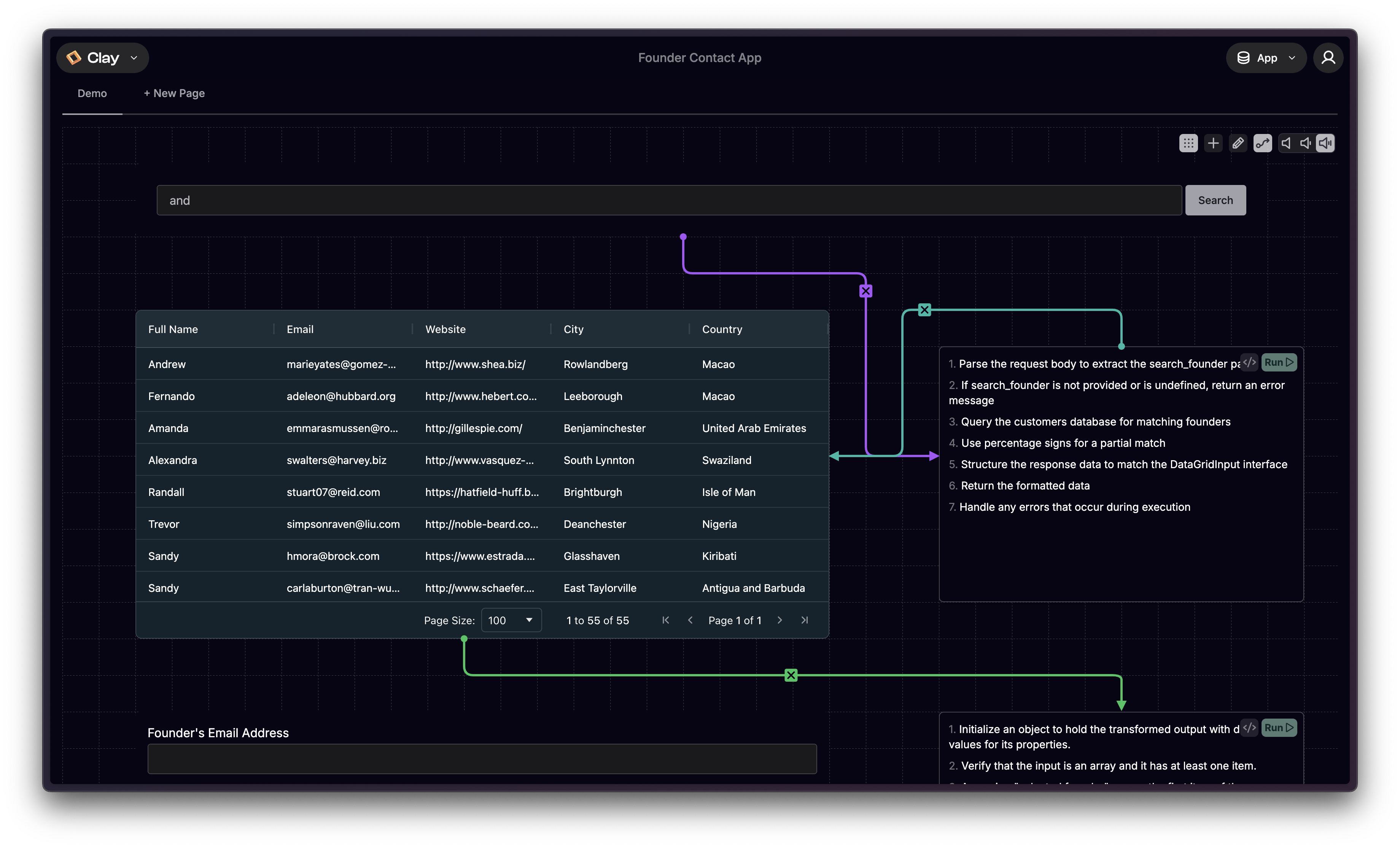Click the Clay logo icon
1400x848 pixels.
[75, 57]
